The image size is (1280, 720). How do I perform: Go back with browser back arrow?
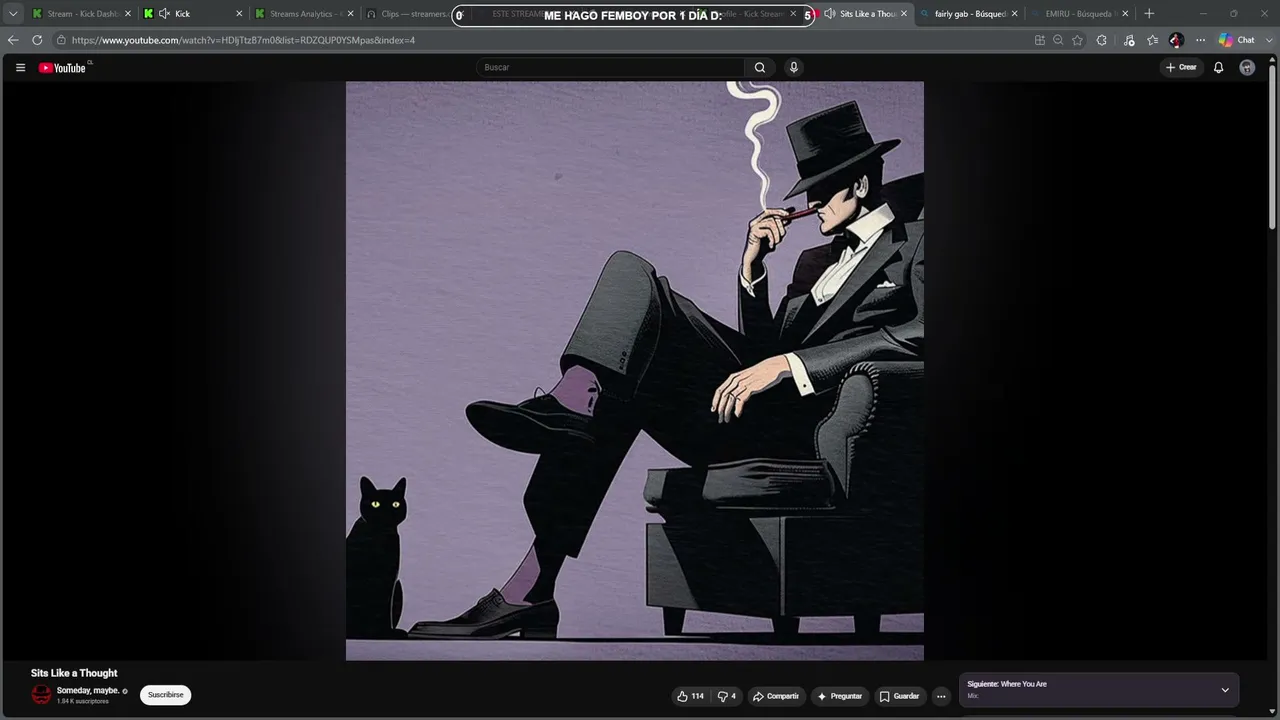(13, 40)
